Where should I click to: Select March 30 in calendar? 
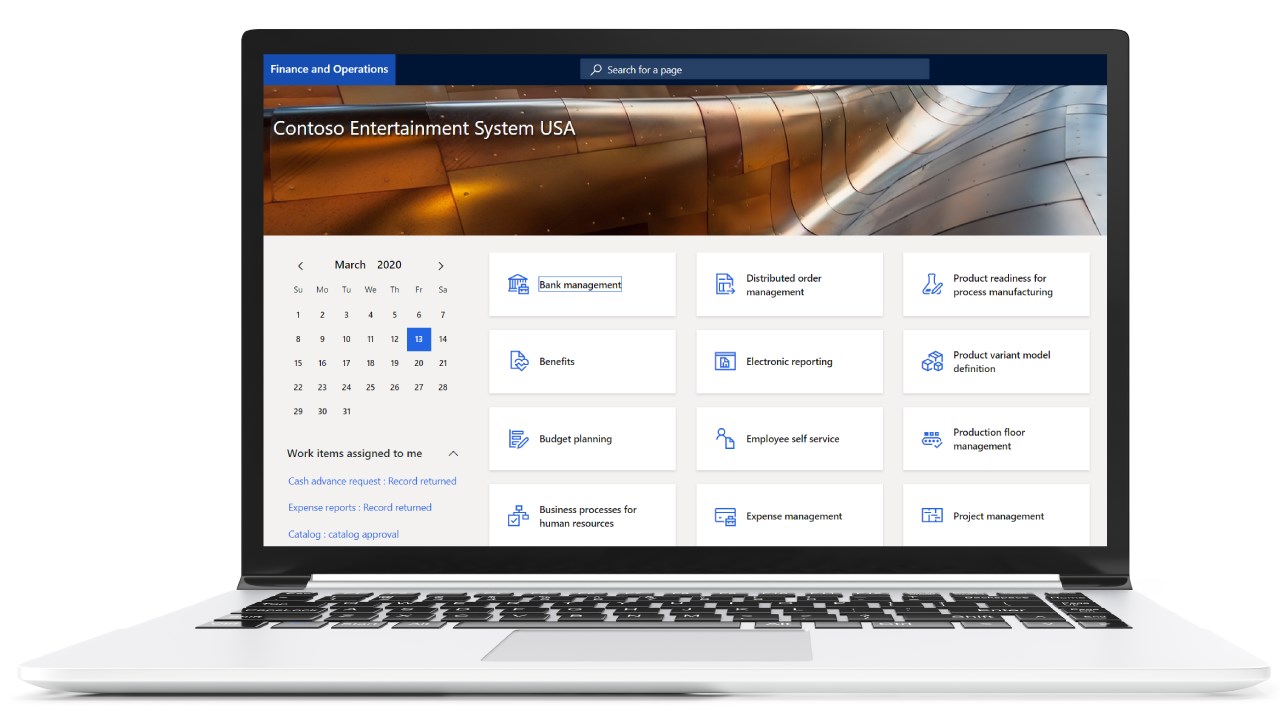point(322,411)
